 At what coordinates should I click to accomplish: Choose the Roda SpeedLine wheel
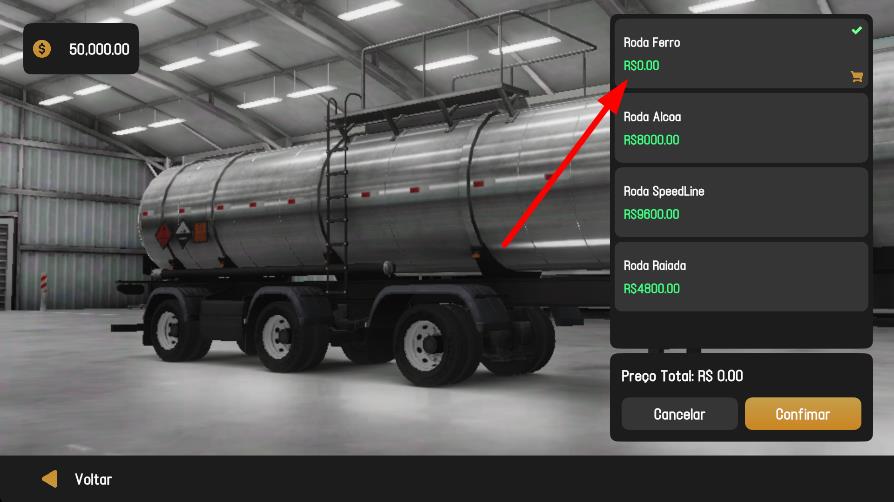pos(741,203)
